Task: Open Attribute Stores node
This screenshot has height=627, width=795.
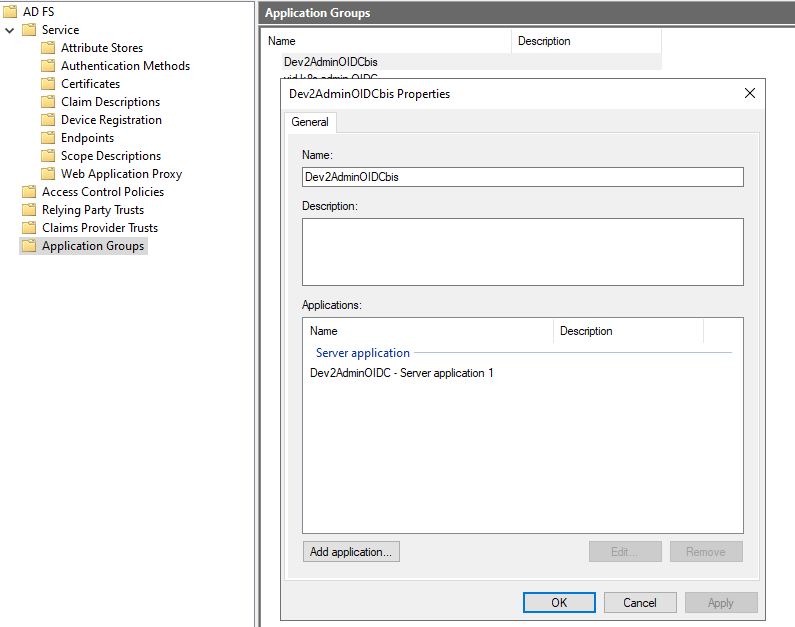Action: 102,48
